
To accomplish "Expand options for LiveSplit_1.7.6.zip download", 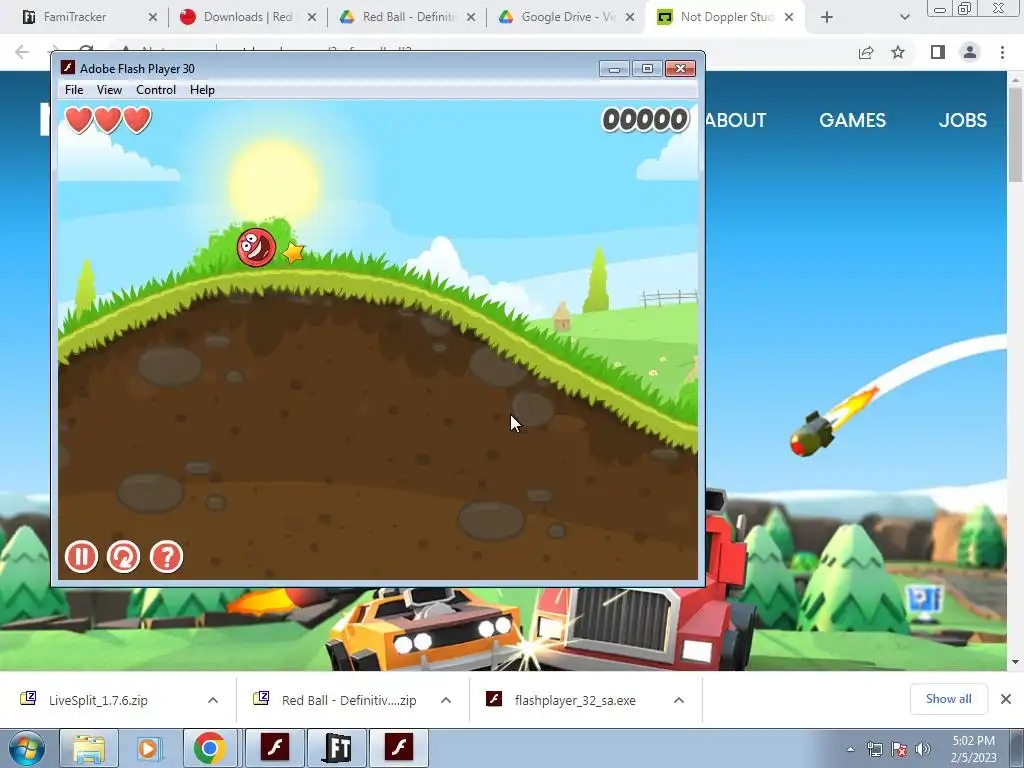I will [x=213, y=700].
